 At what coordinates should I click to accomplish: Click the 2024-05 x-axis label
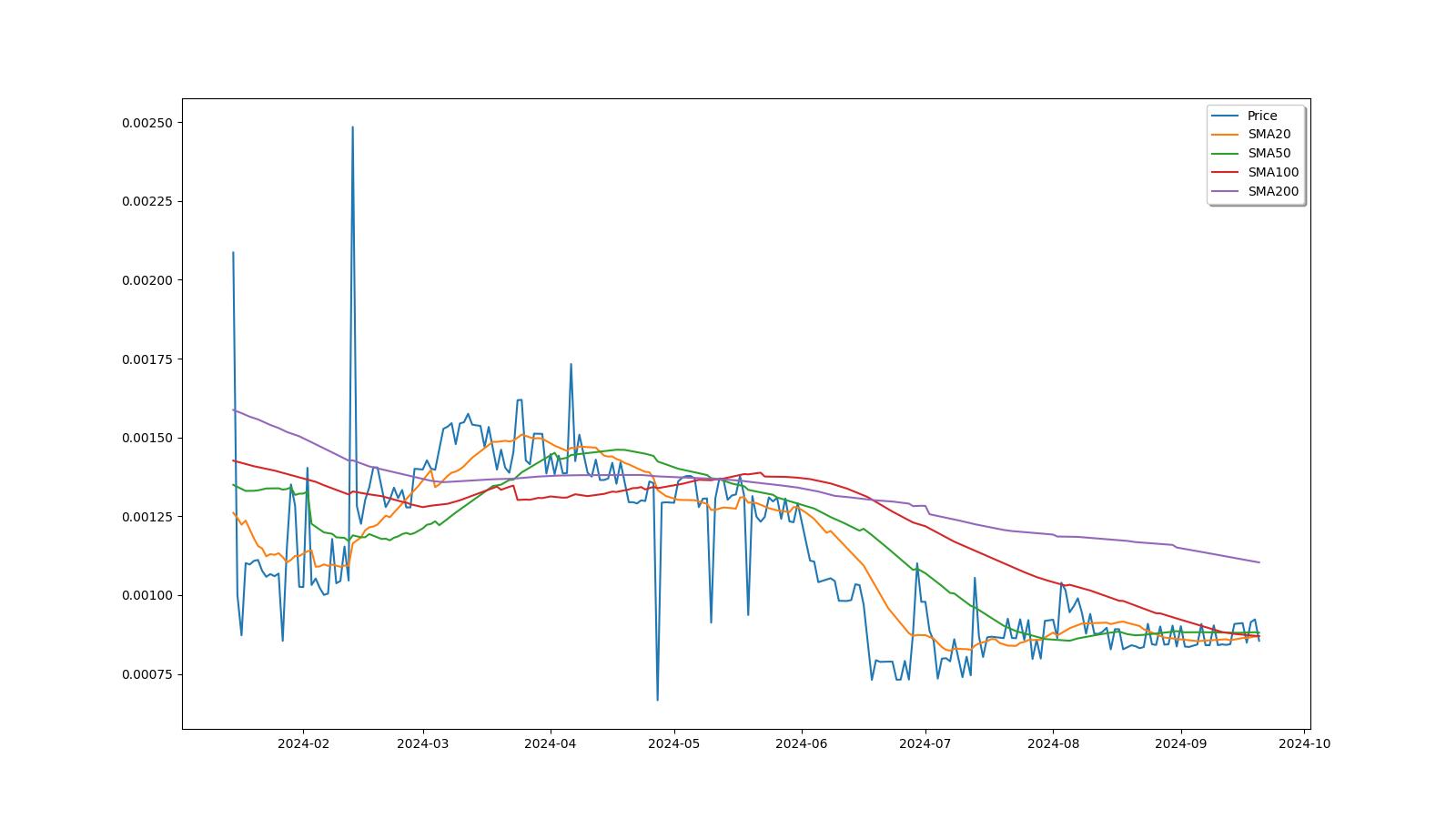point(673,743)
